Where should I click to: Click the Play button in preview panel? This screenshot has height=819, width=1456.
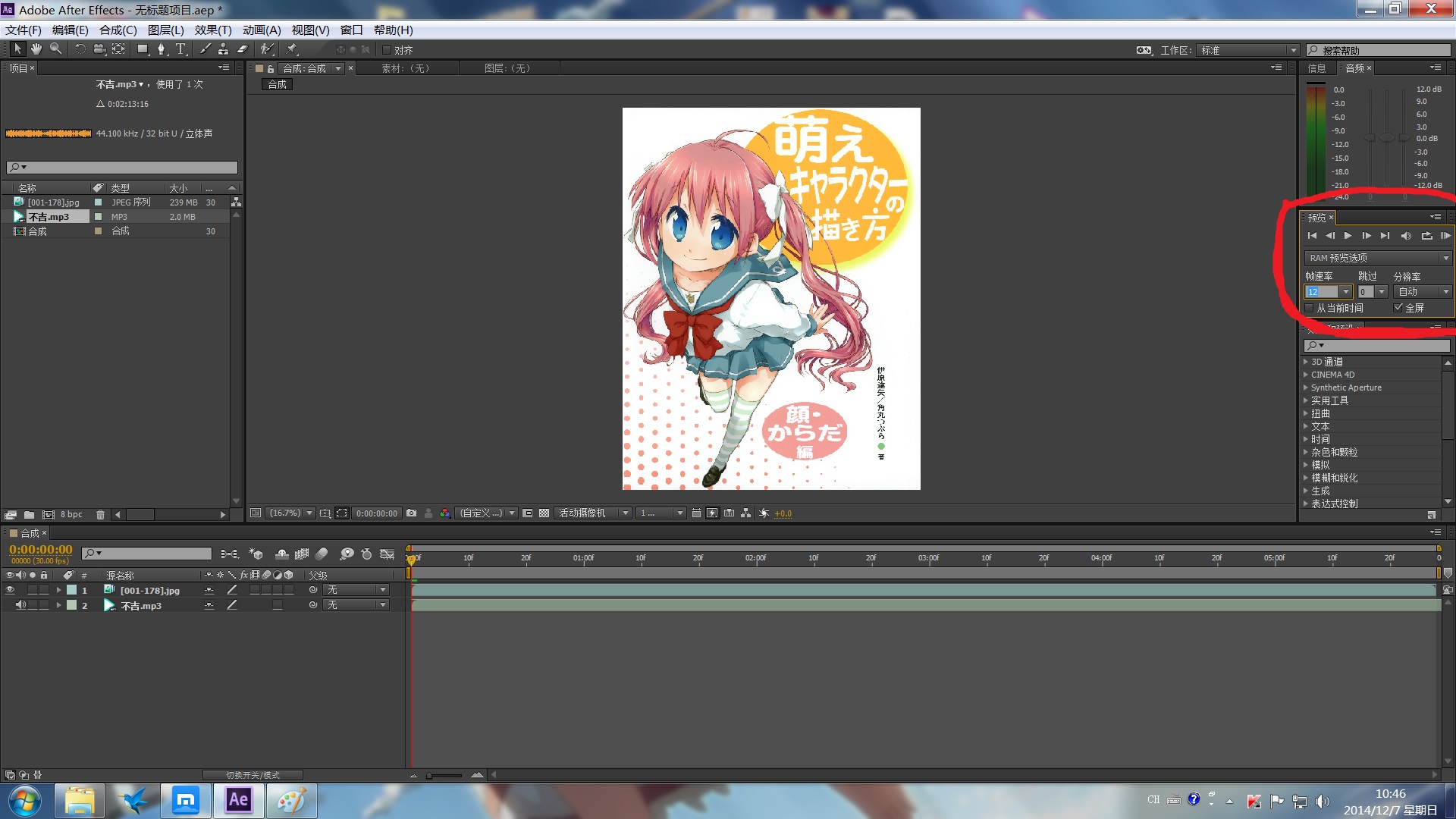1348,236
